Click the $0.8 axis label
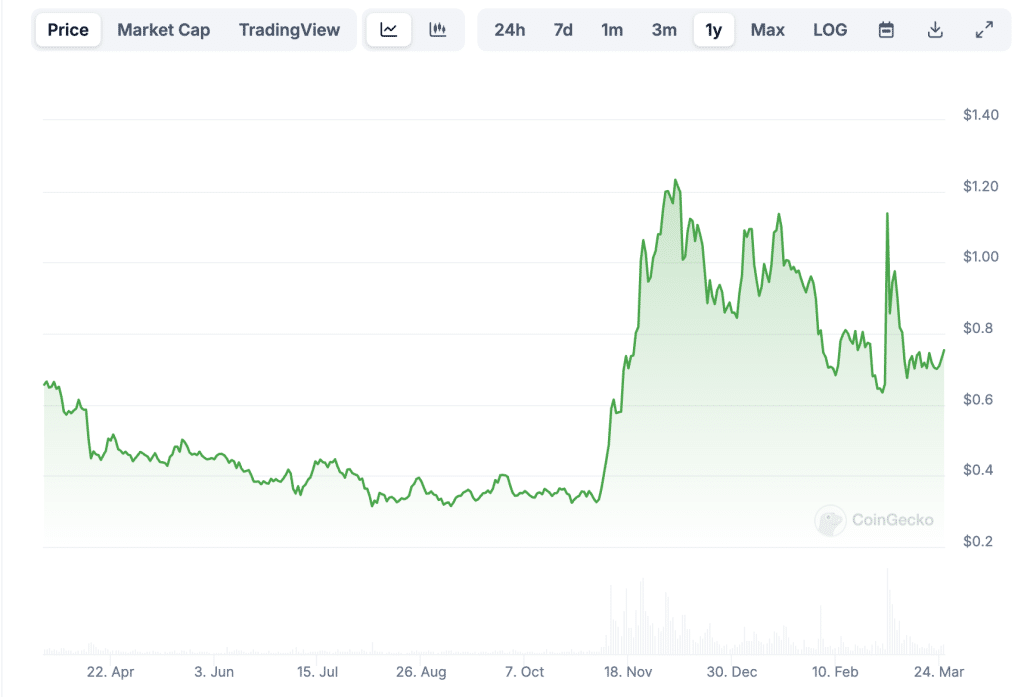Screen dimensions: 1024x697 click(978, 328)
